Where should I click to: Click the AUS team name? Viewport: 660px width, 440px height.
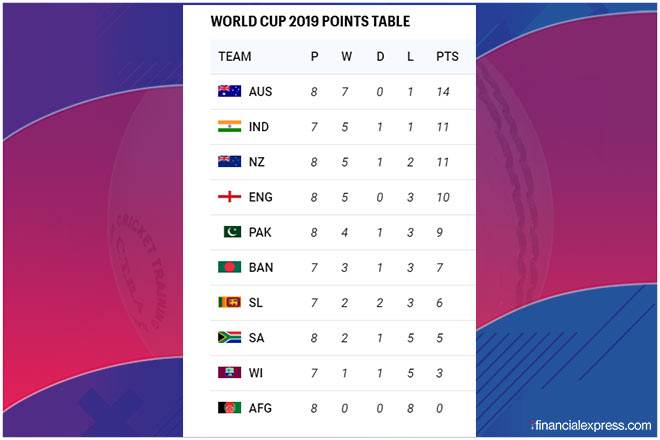262,92
